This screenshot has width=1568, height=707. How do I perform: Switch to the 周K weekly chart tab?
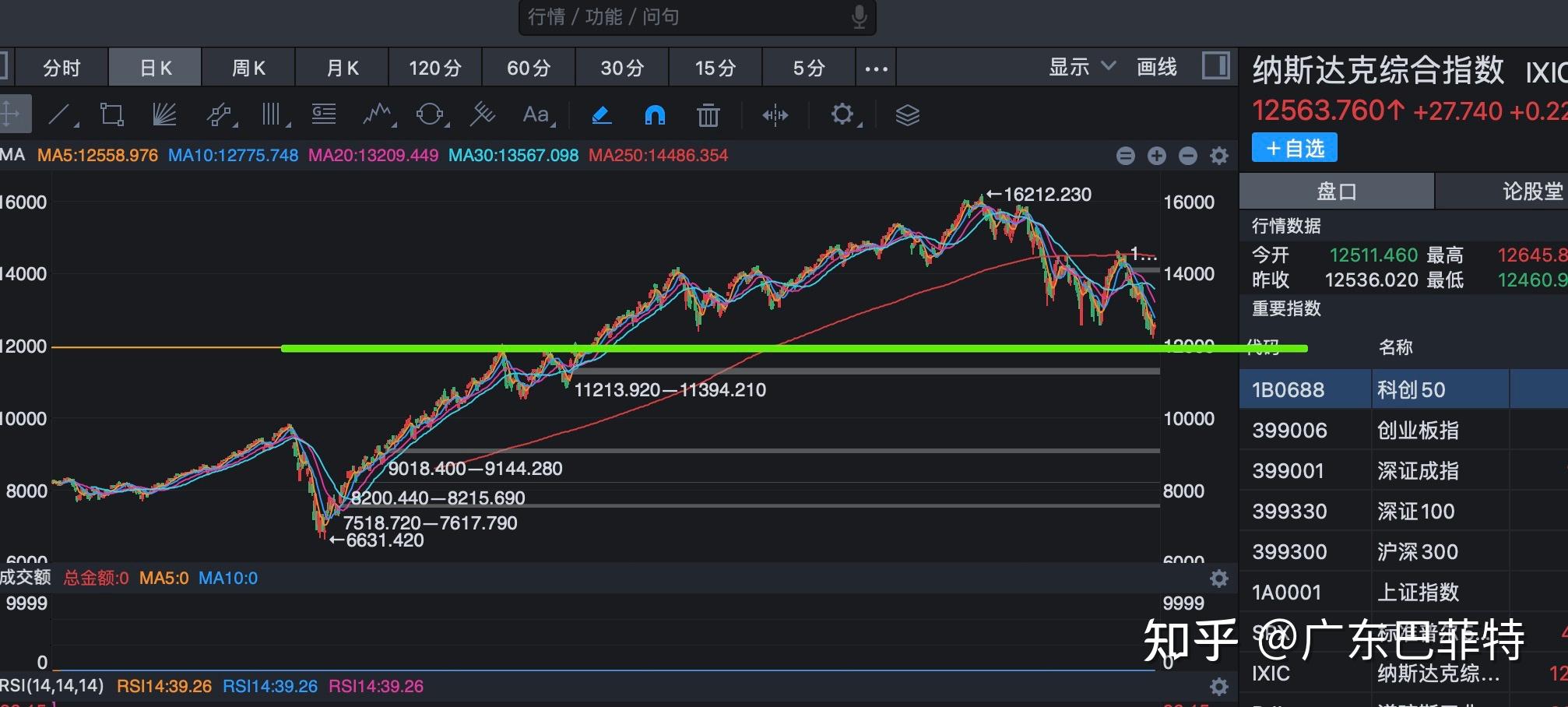248,69
